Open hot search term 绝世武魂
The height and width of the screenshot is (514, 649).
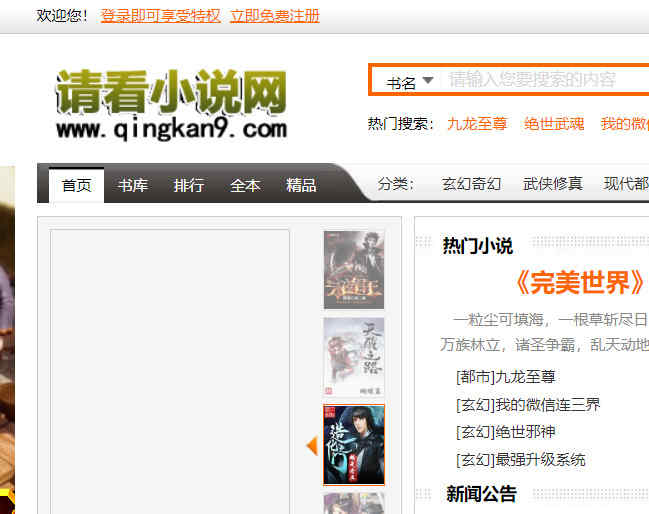(x=554, y=124)
